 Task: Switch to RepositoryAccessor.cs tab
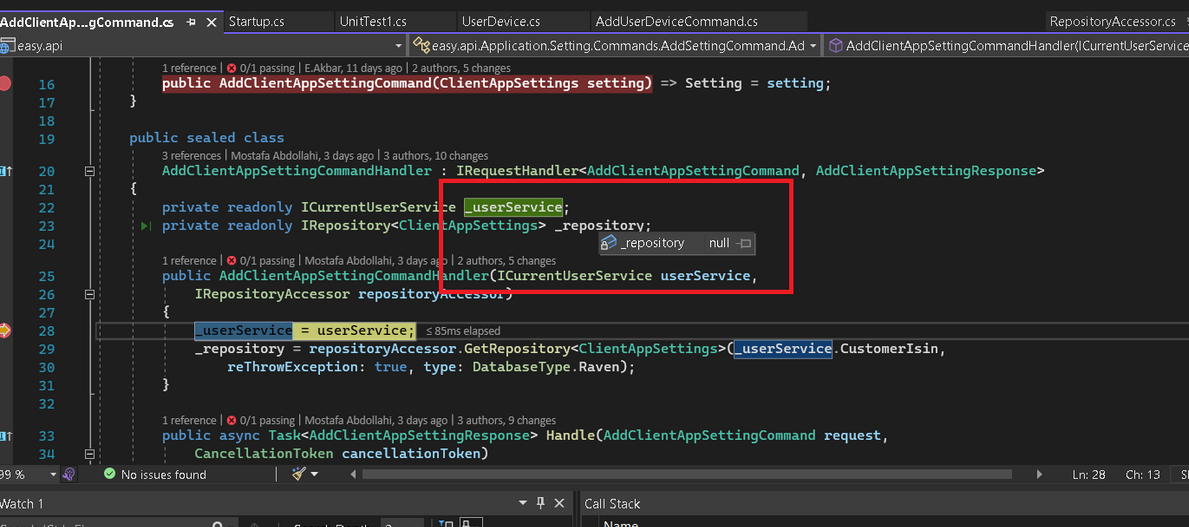(x=1112, y=22)
